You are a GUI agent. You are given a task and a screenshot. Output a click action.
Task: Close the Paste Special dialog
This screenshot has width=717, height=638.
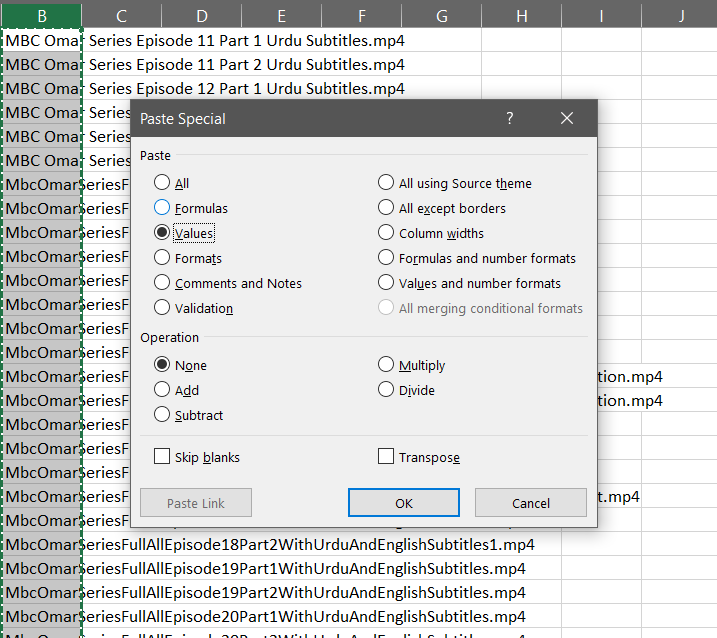pos(567,118)
